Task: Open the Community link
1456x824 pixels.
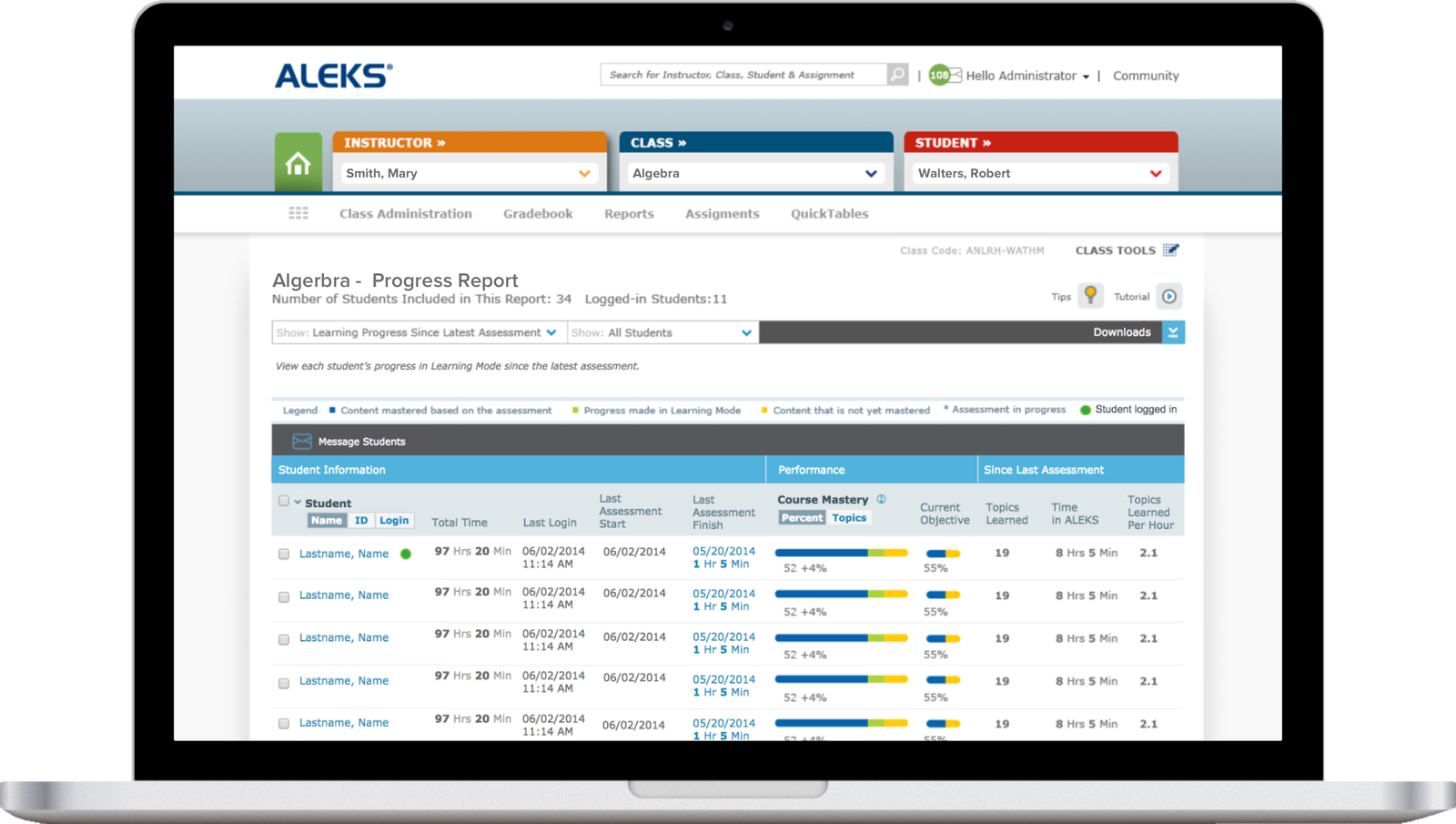Action: tap(1146, 76)
